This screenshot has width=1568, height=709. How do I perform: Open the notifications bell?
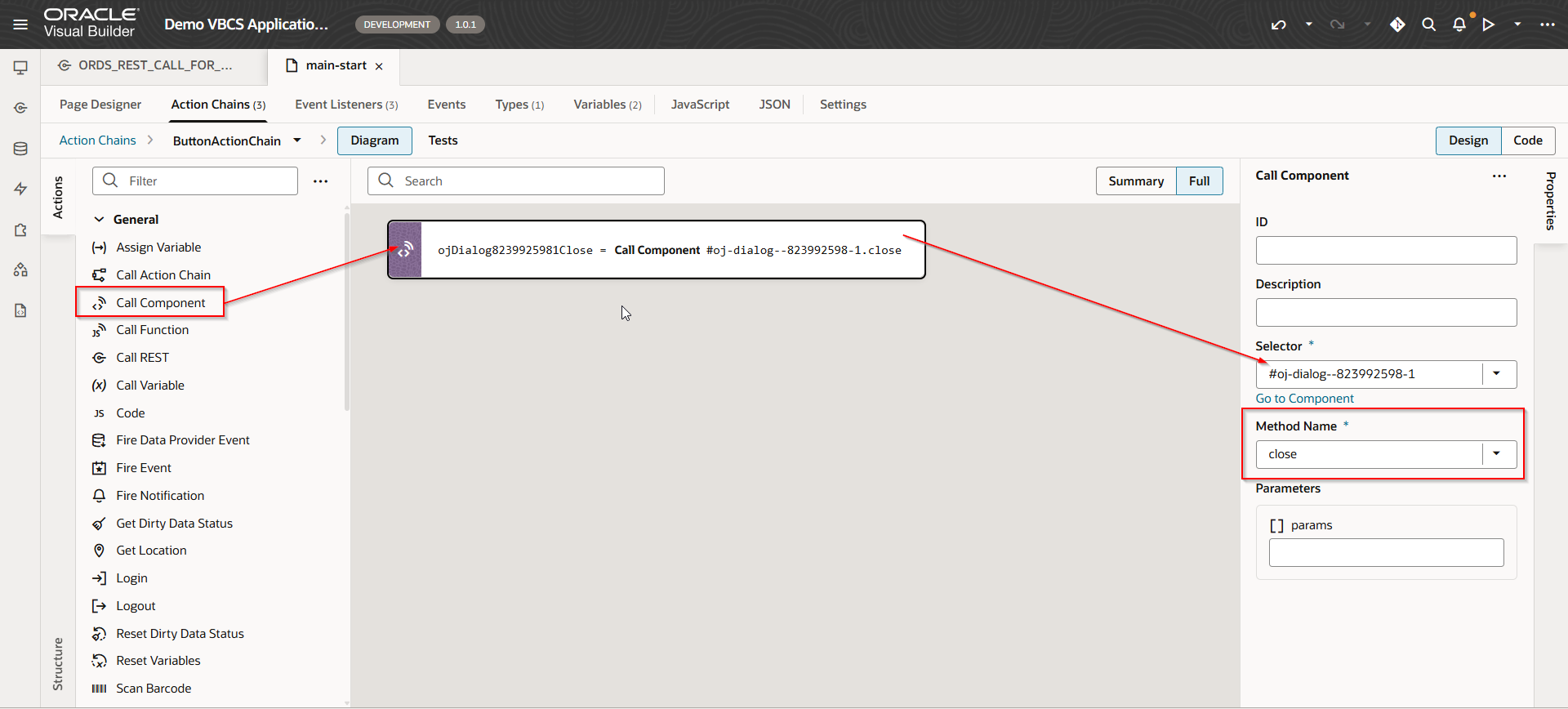(1459, 25)
